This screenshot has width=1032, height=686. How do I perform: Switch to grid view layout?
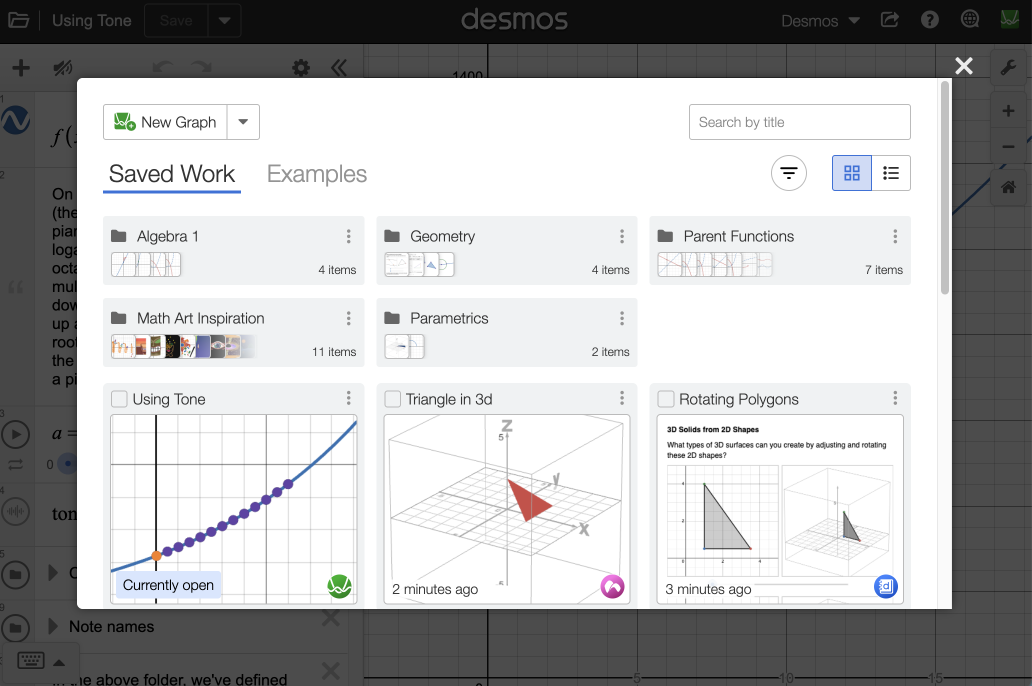click(x=852, y=173)
